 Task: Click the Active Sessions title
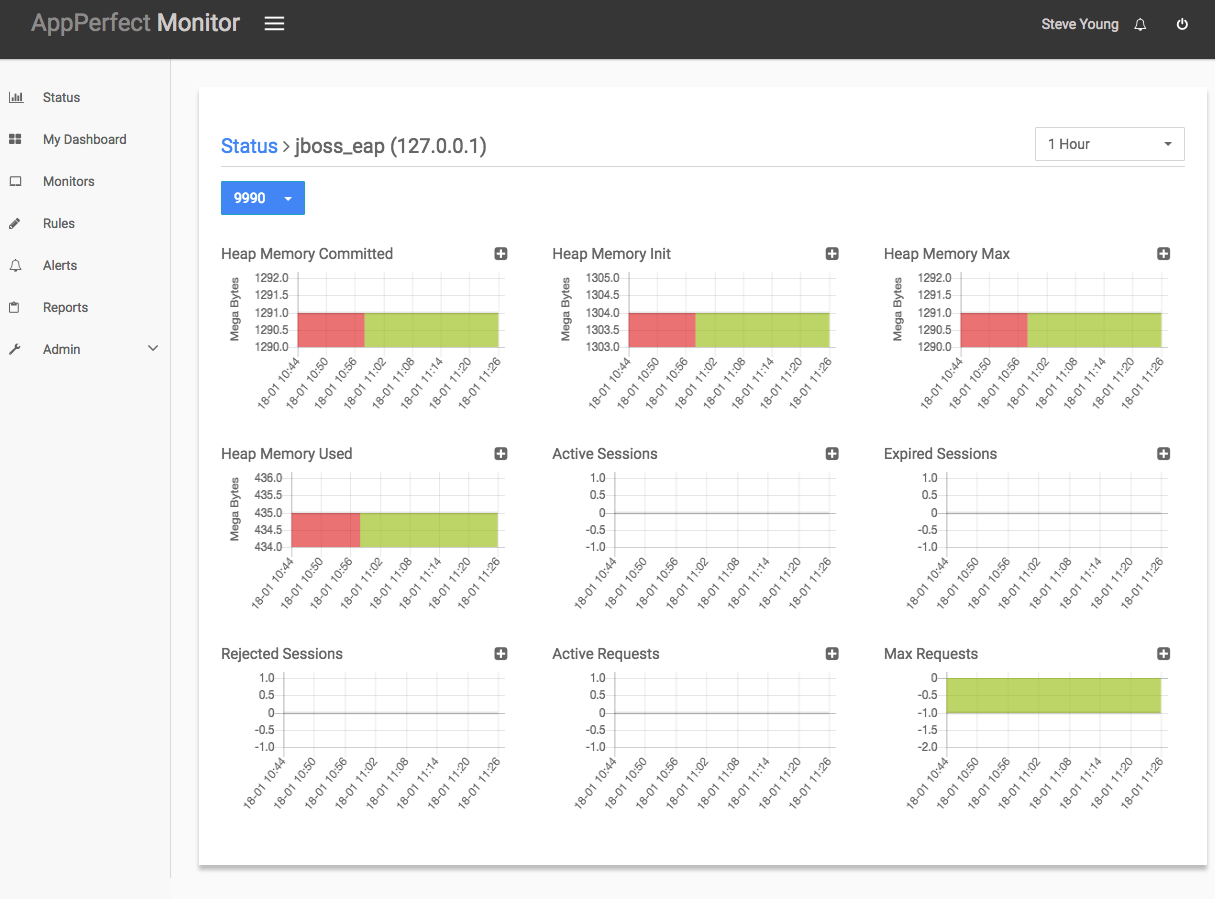tap(605, 454)
